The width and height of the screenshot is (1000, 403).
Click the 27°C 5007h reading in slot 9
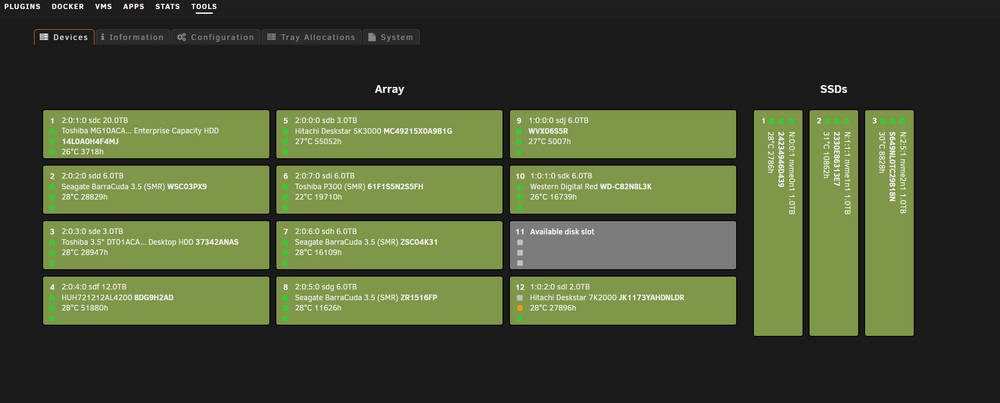point(551,142)
